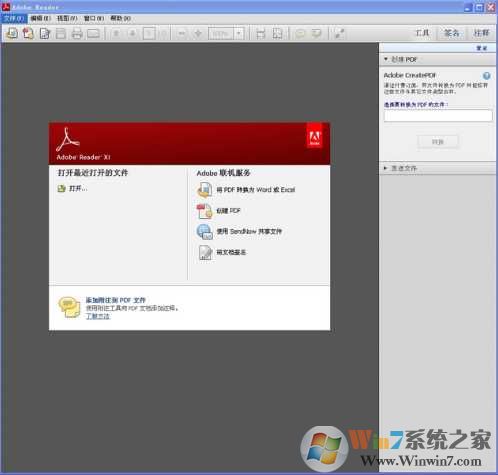
Task: Click the highlight text toolbar icon
Action: [316, 33]
